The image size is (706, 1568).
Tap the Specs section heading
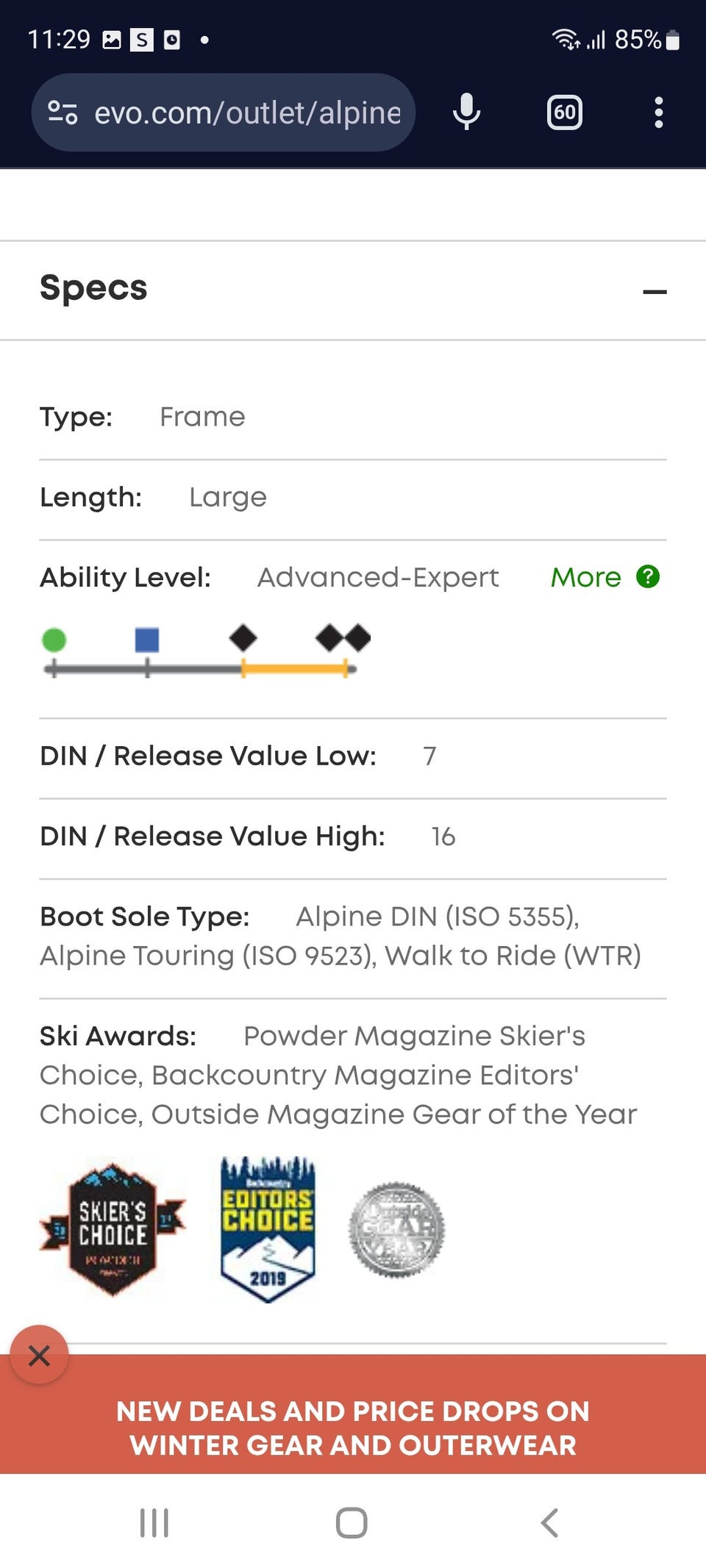click(93, 287)
